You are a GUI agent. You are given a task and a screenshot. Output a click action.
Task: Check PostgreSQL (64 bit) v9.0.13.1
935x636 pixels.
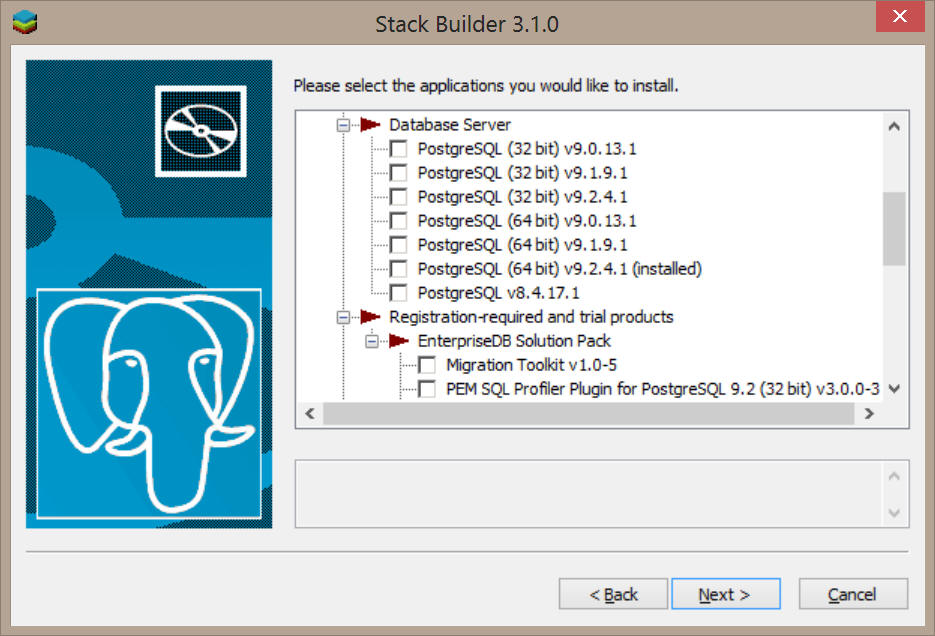pyautogui.click(x=398, y=221)
